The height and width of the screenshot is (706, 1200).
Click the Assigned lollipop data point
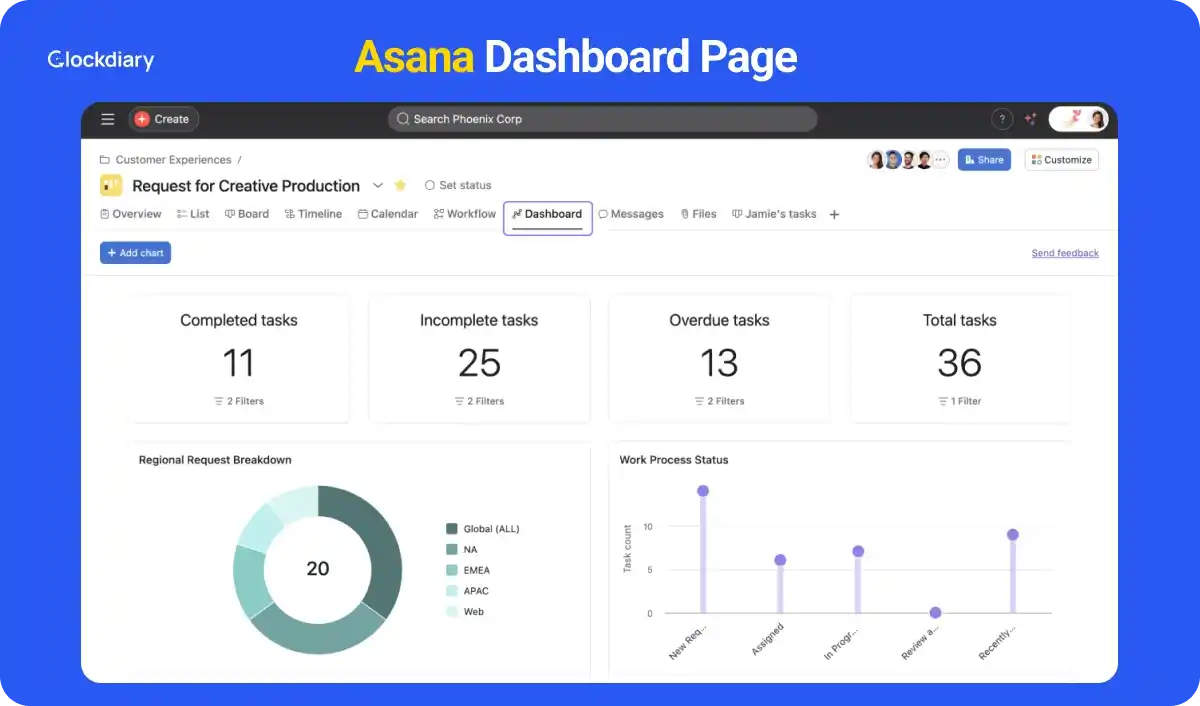(x=780, y=560)
